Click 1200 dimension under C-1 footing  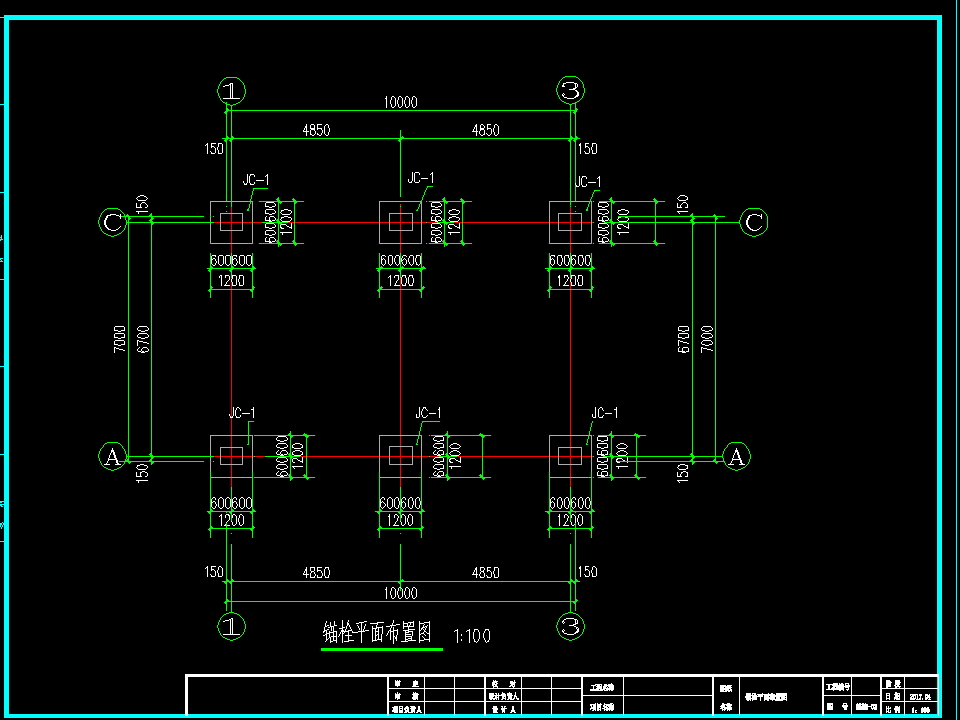[231, 281]
